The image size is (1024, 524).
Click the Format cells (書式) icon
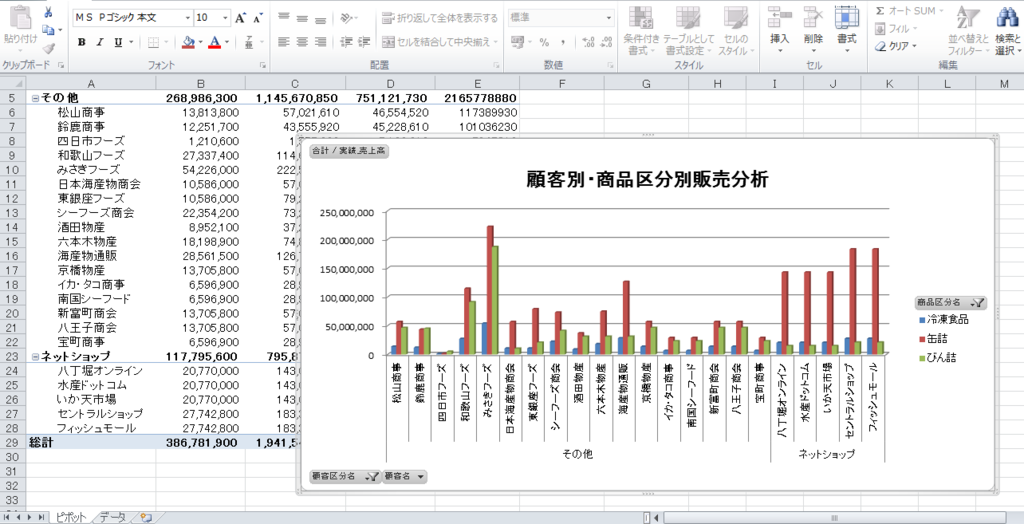tap(847, 18)
